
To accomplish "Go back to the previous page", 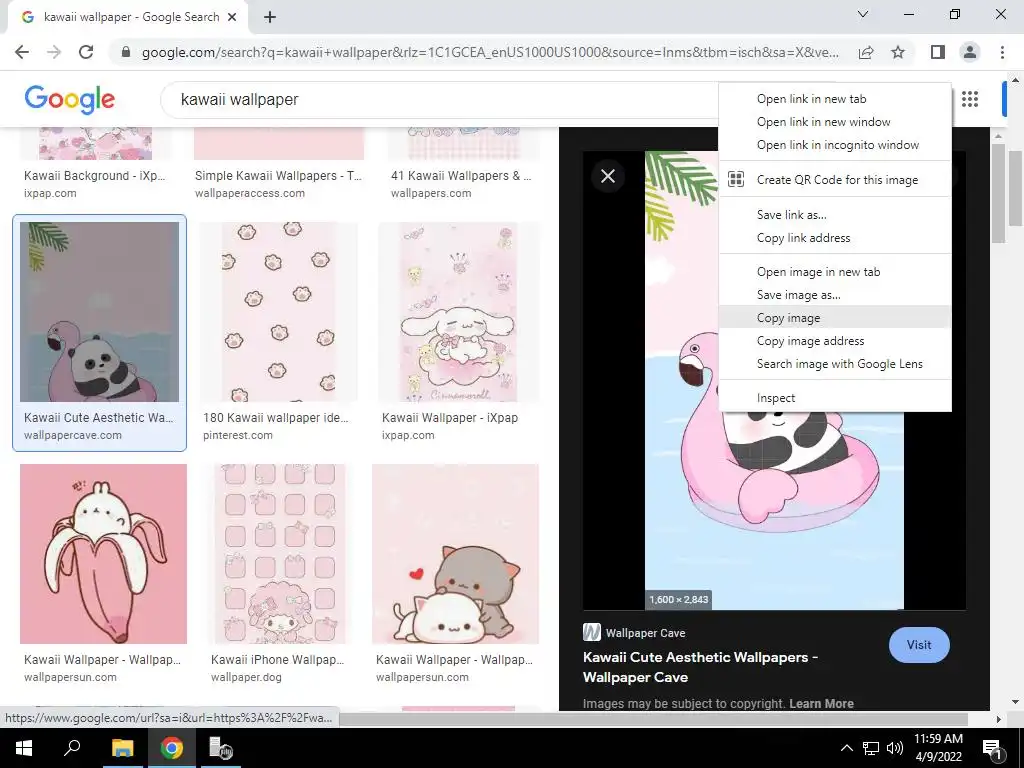I will pos(22,52).
